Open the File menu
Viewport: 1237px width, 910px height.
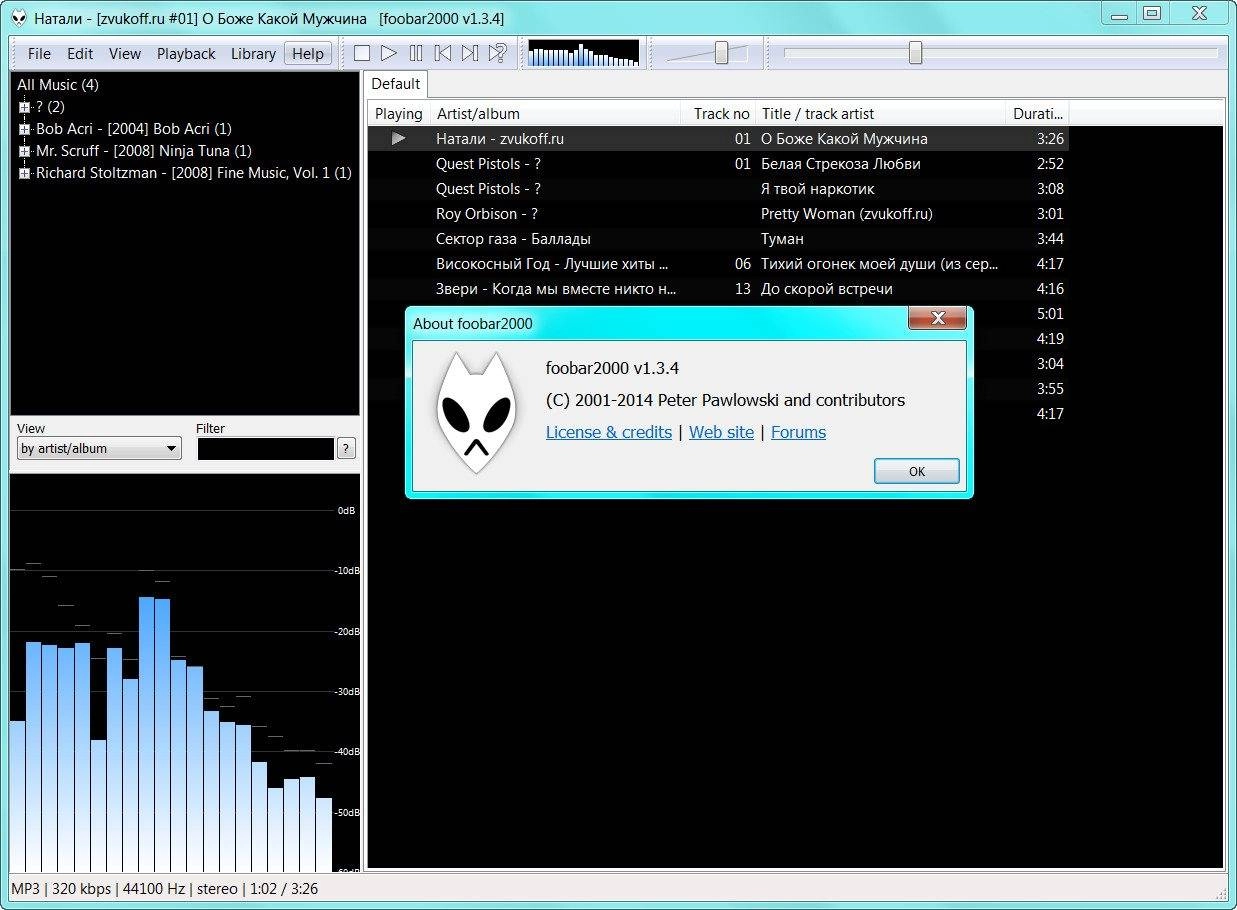pos(39,54)
